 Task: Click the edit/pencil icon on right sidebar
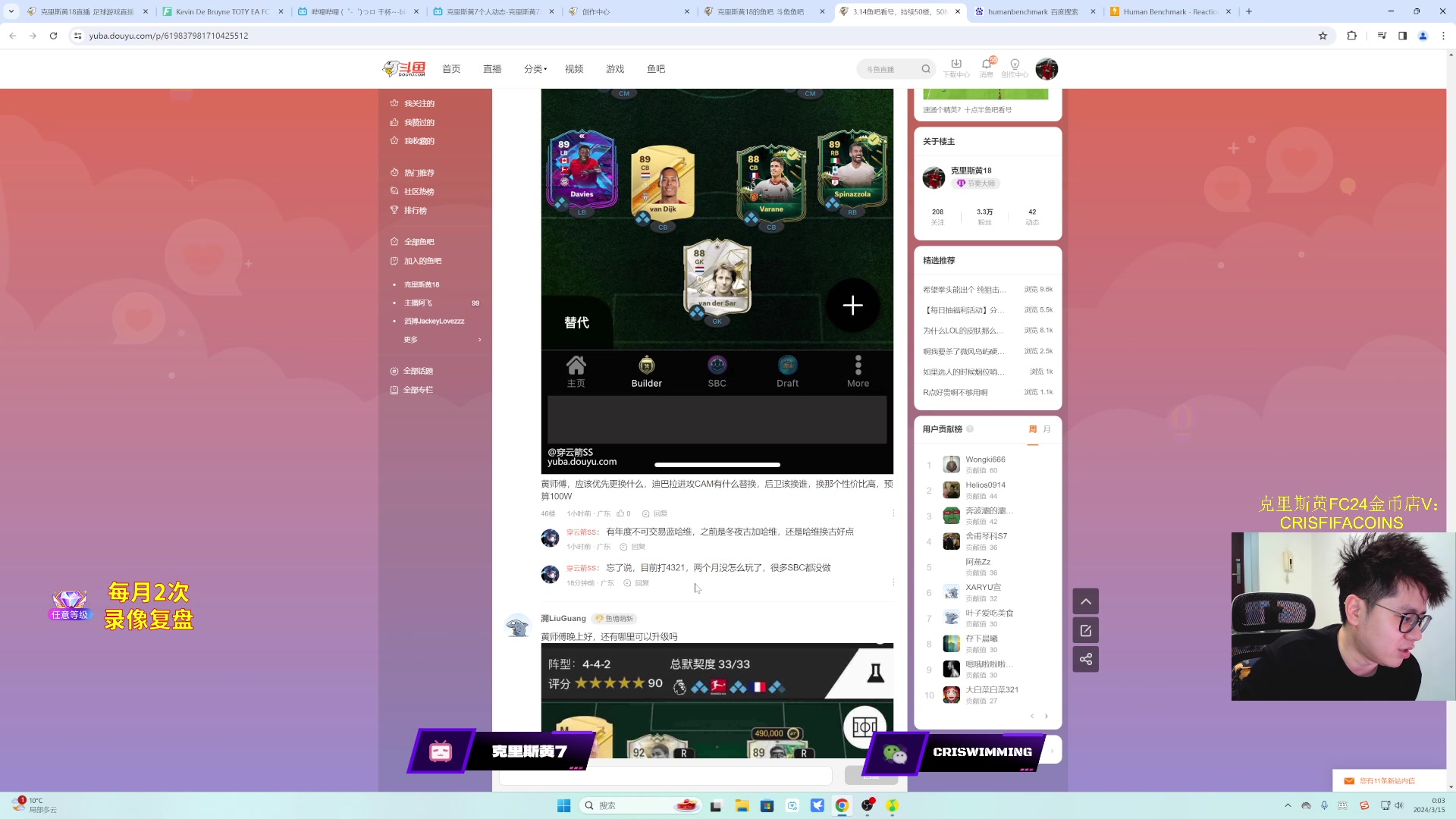tap(1087, 630)
